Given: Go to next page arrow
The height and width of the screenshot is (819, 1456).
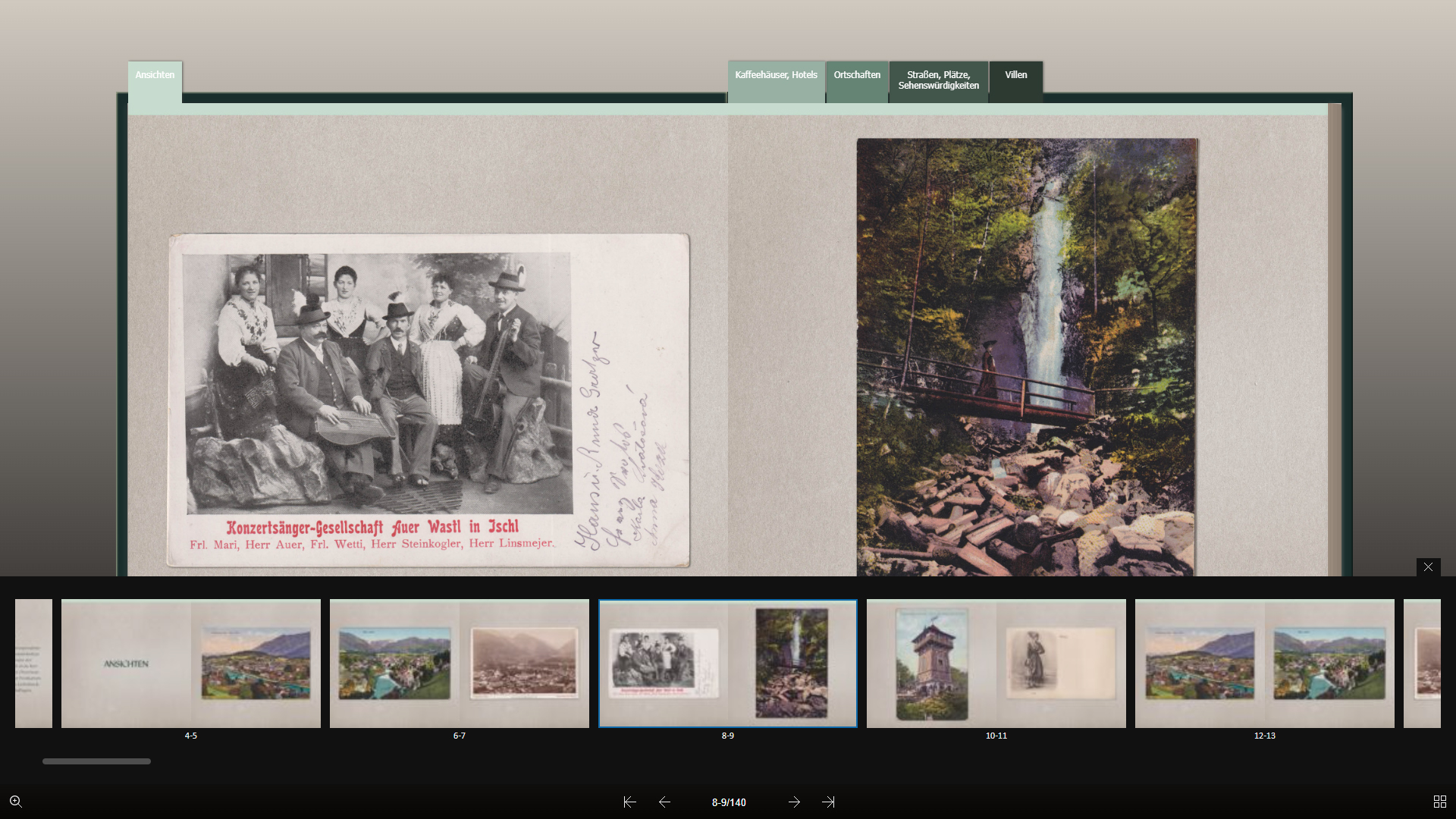Looking at the screenshot, I should (x=794, y=802).
